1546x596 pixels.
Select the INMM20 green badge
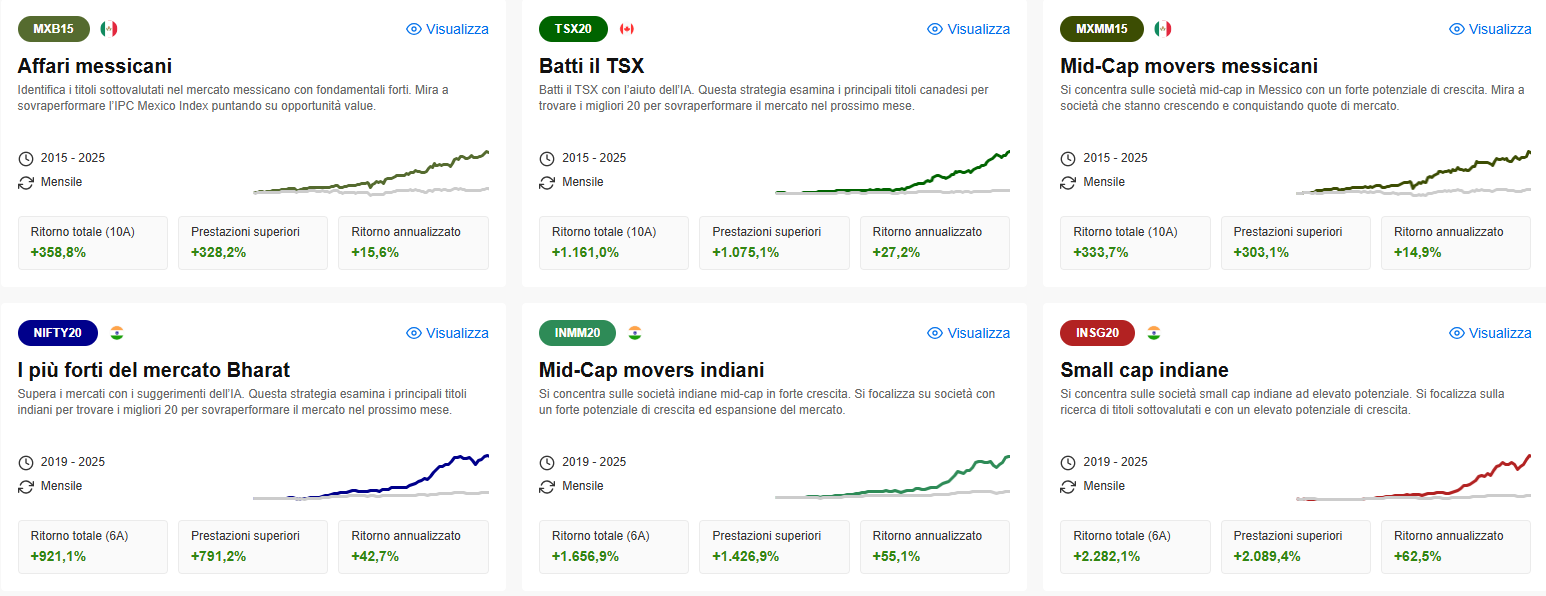click(579, 333)
